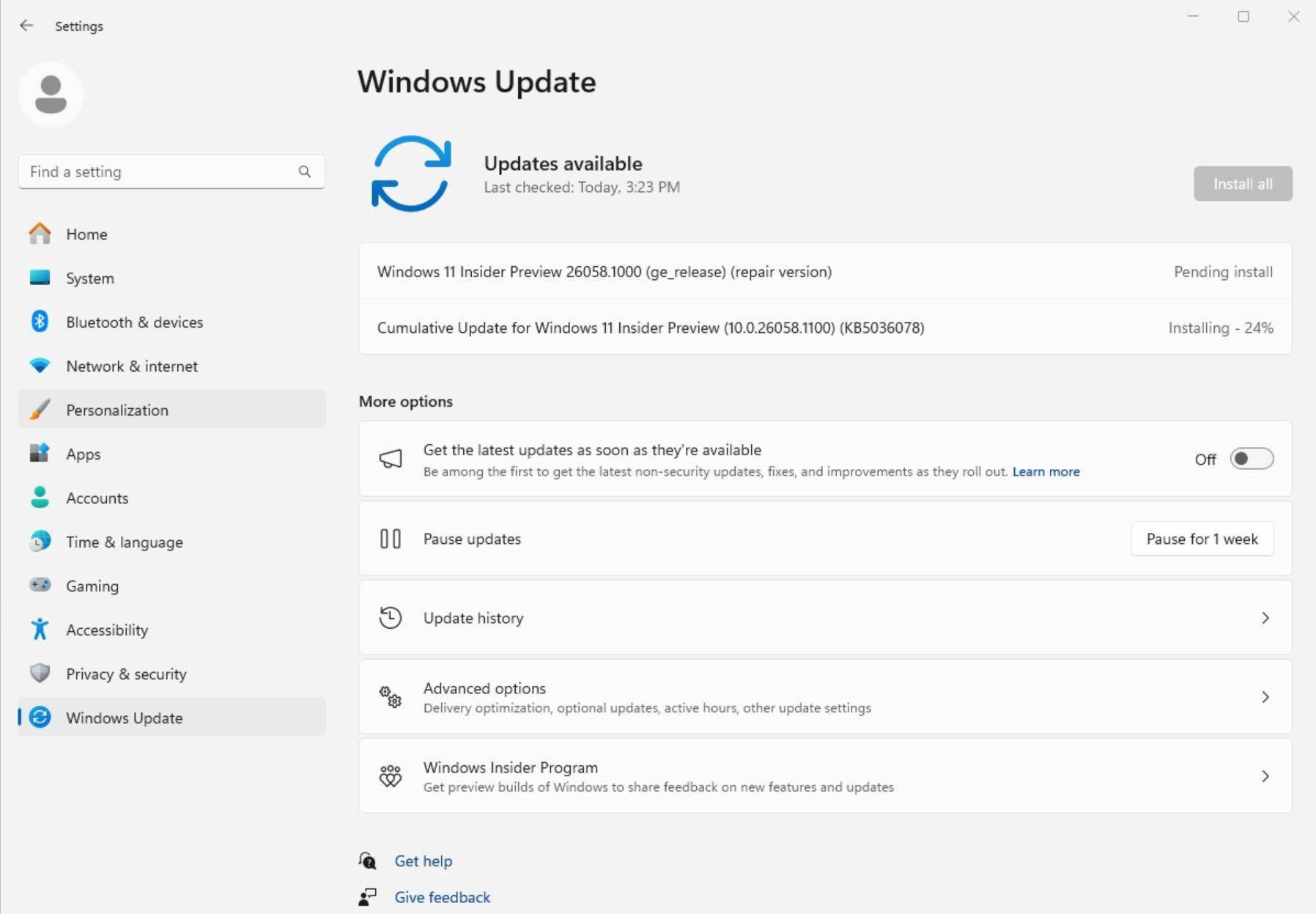This screenshot has height=914, width=1316.
Task: Click the Install all button
Action: click(x=1243, y=183)
